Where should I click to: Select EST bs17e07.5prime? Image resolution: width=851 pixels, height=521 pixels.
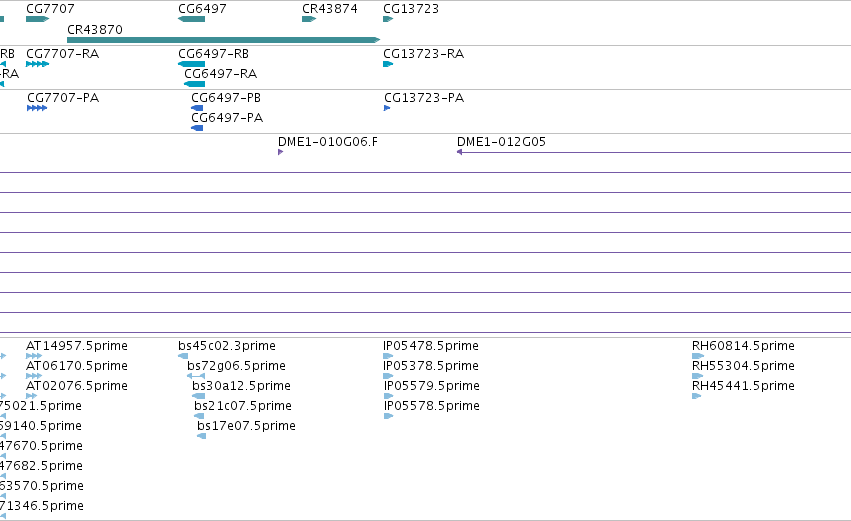coord(246,426)
